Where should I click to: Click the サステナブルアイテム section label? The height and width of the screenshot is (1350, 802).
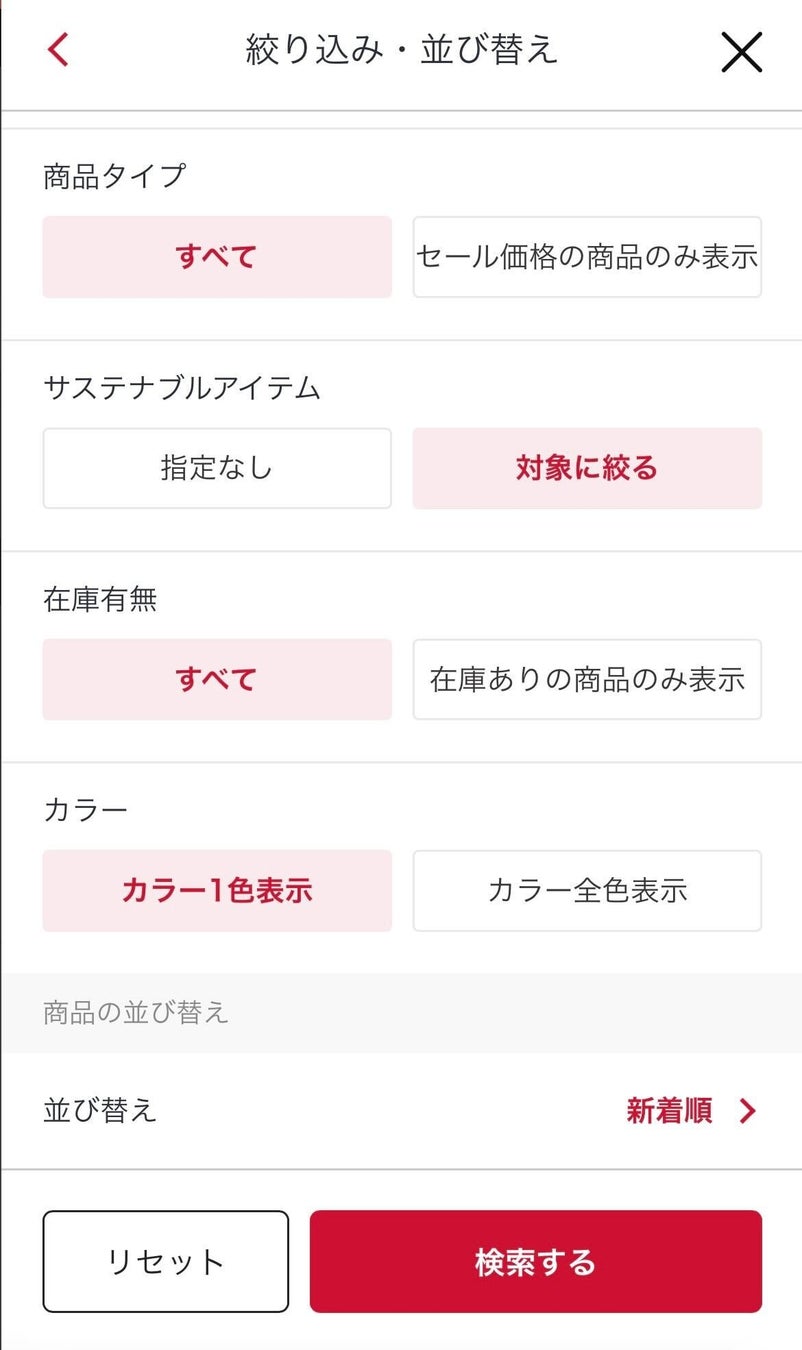coord(182,387)
